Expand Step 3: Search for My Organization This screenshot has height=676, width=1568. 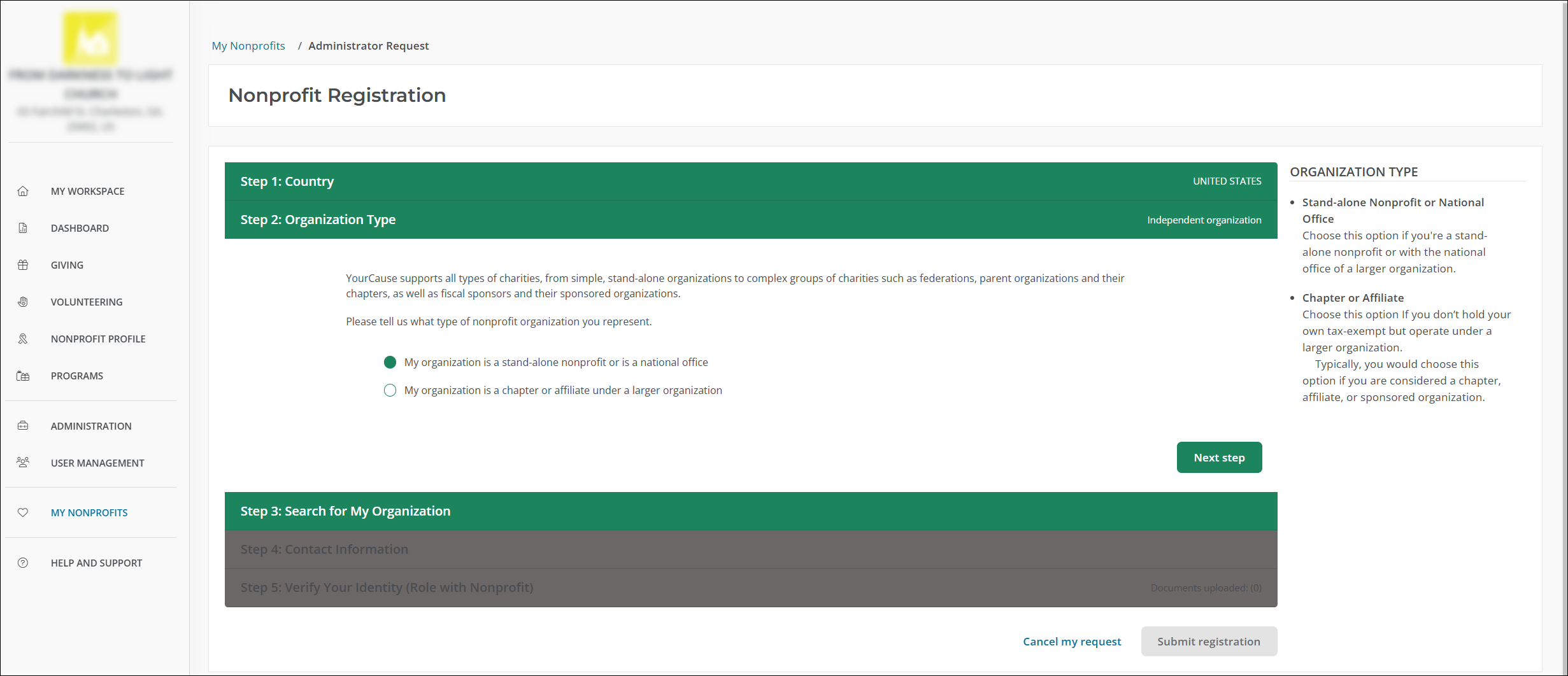coord(750,511)
